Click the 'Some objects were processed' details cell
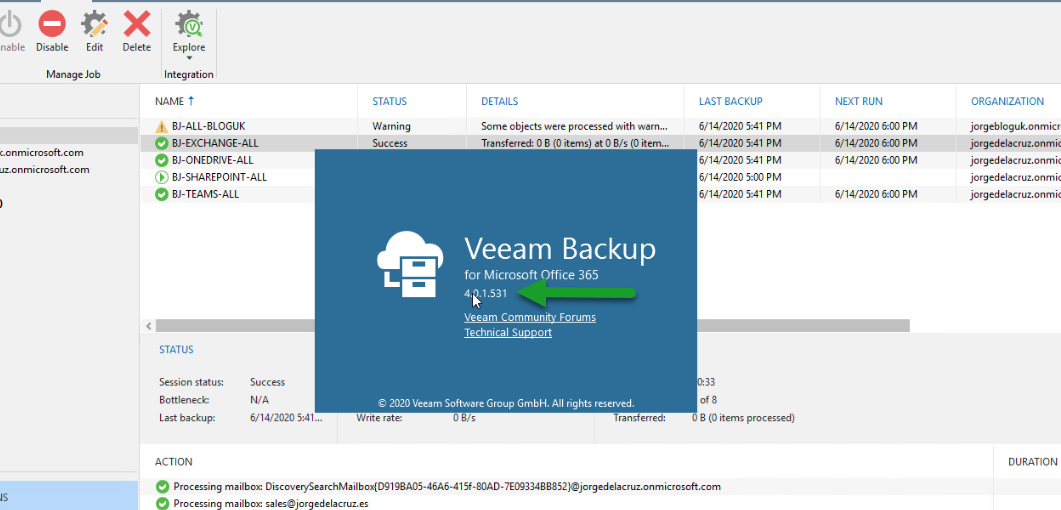The width and height of the screenshot is (1061, 510). 574,126
